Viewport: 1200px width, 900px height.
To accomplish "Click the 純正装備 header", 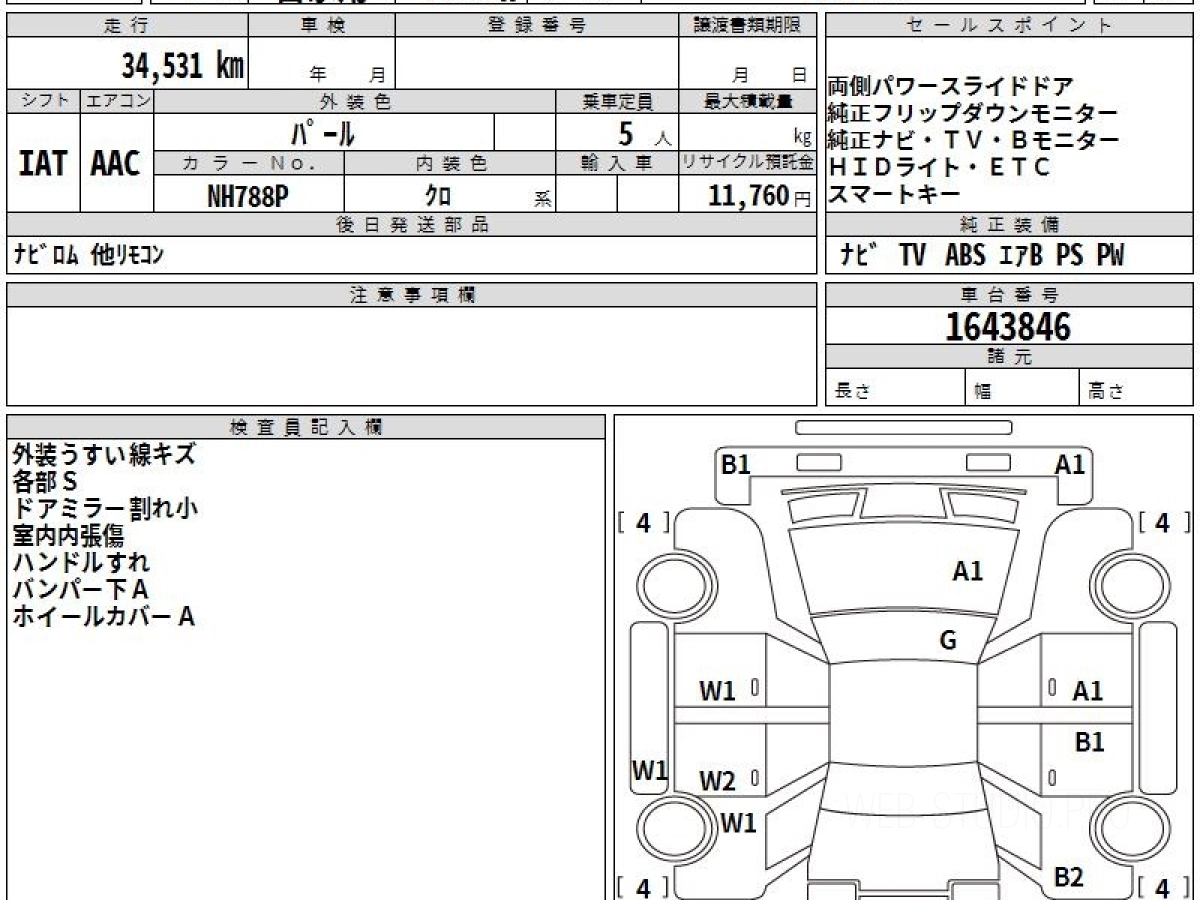I will (1010, 225).
